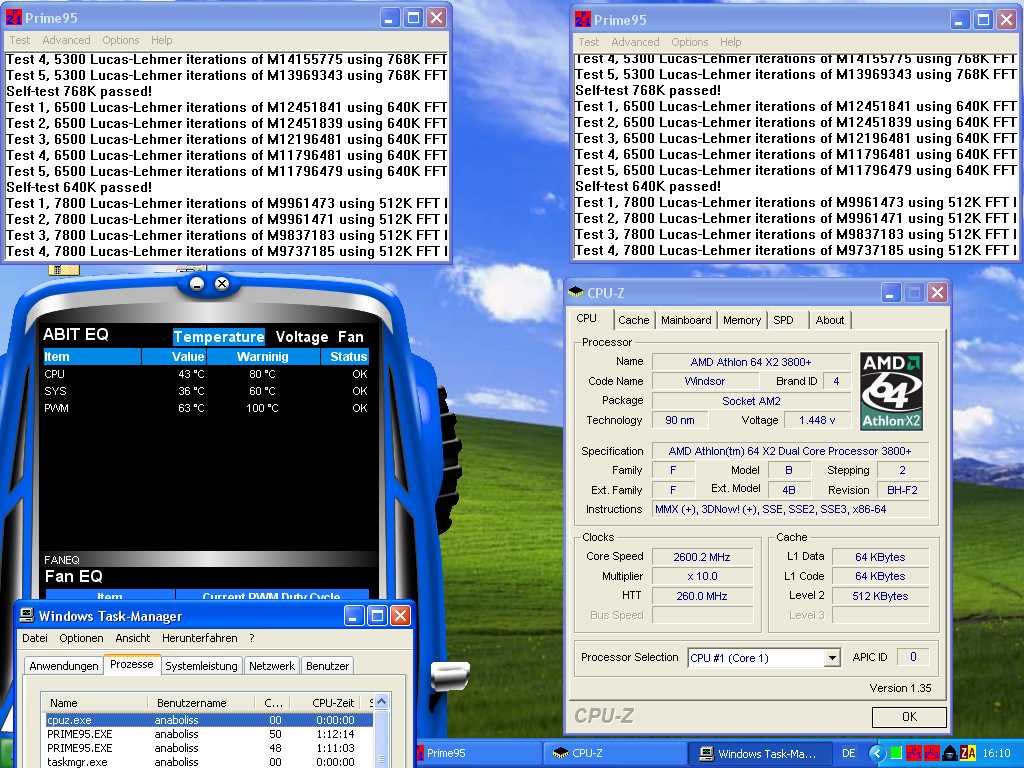Open the Ansicht menu in Task-Manager
Viewport: 1024px width, 768px height.
[133, 638]
